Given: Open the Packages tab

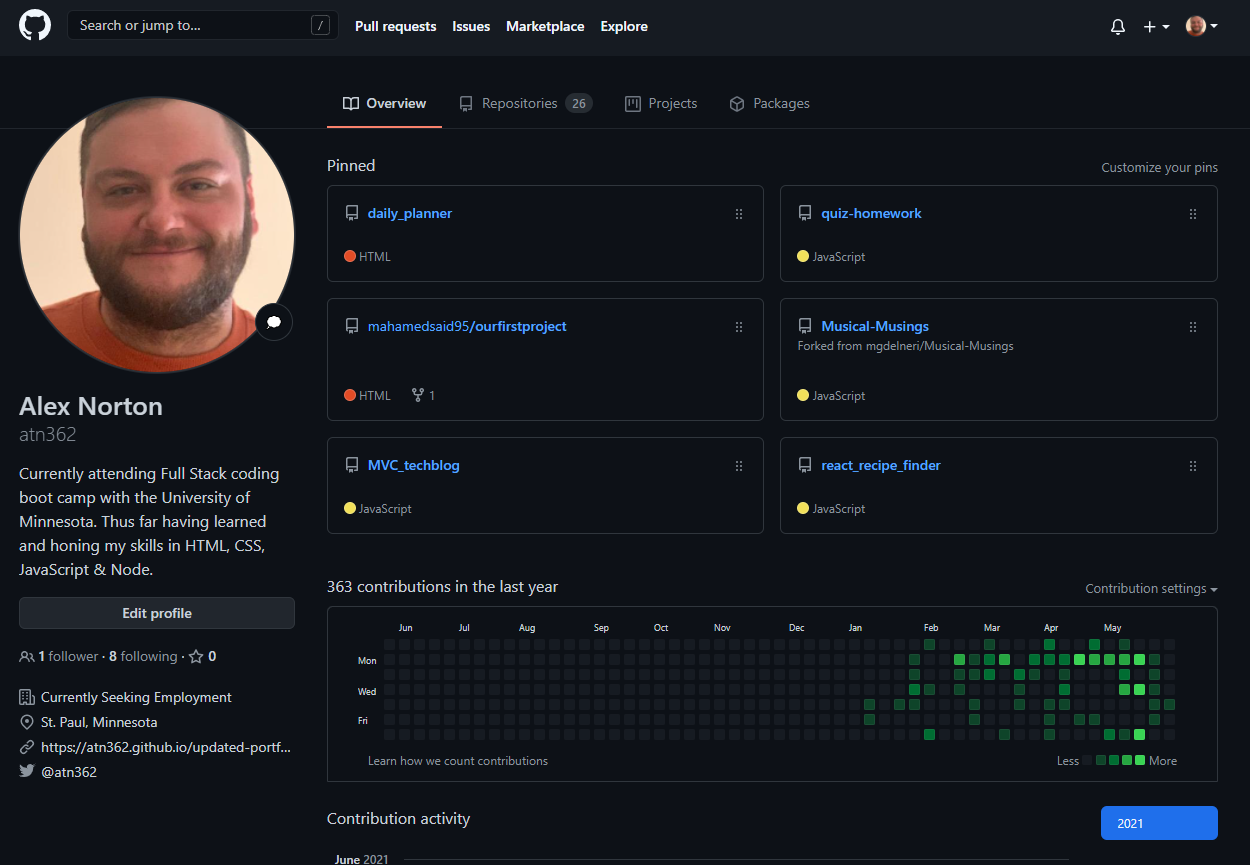Looking at the screenshot, I should (x=770, y=103).
